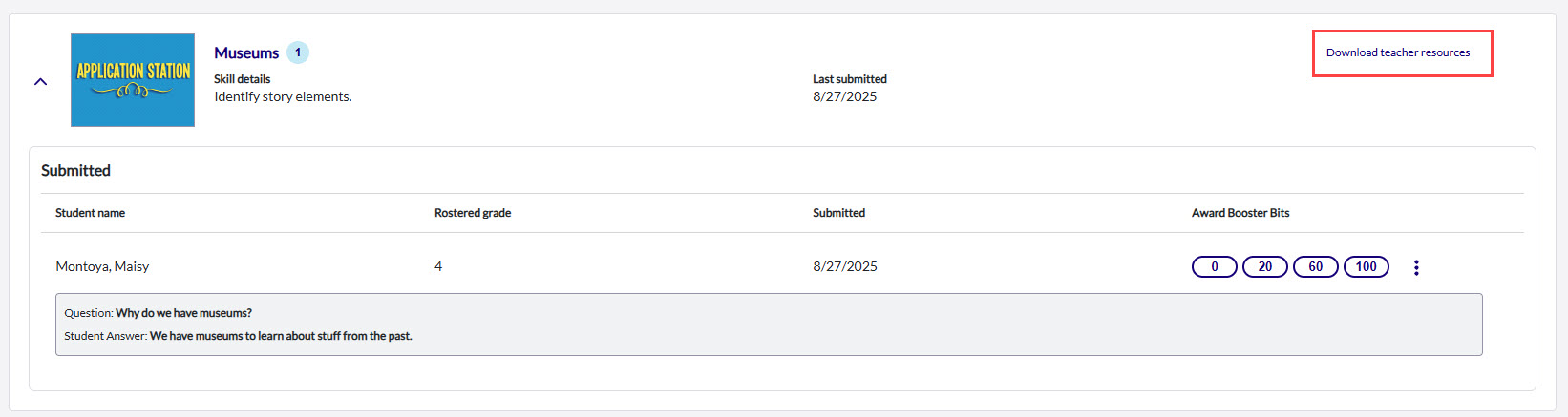Click the Last submitted date 8/27/2025
Image resolution: width=1568 pixels, height=417 pixels.
point(844,96)
